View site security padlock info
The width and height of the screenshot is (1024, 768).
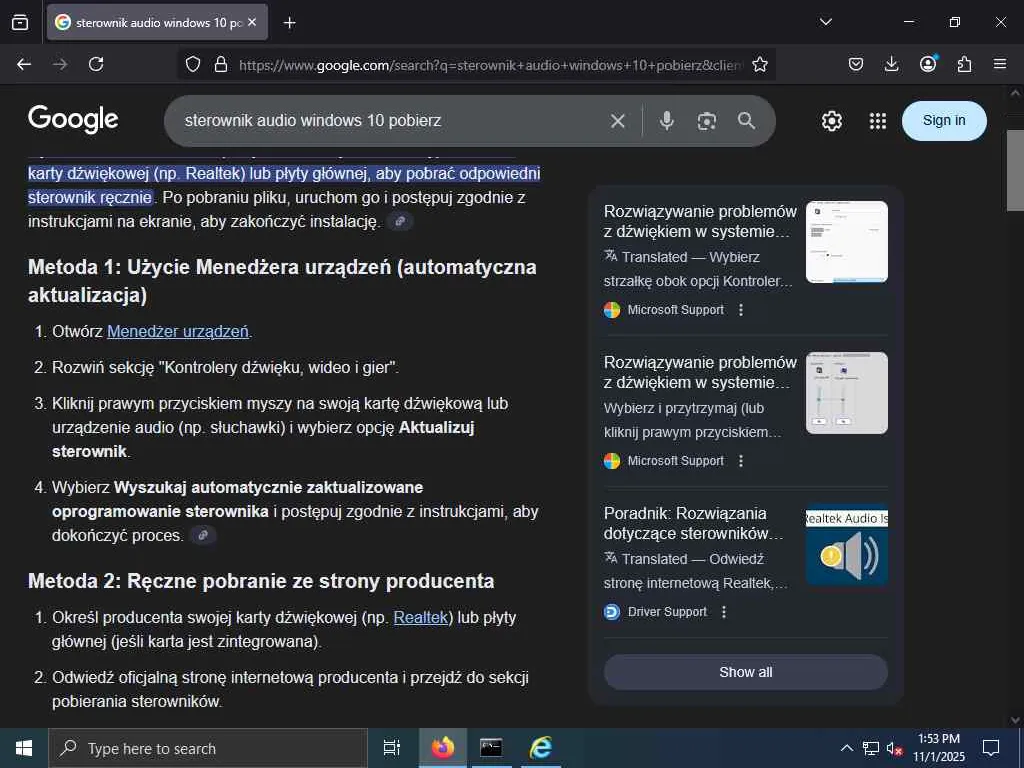click(x=221, y=65)
